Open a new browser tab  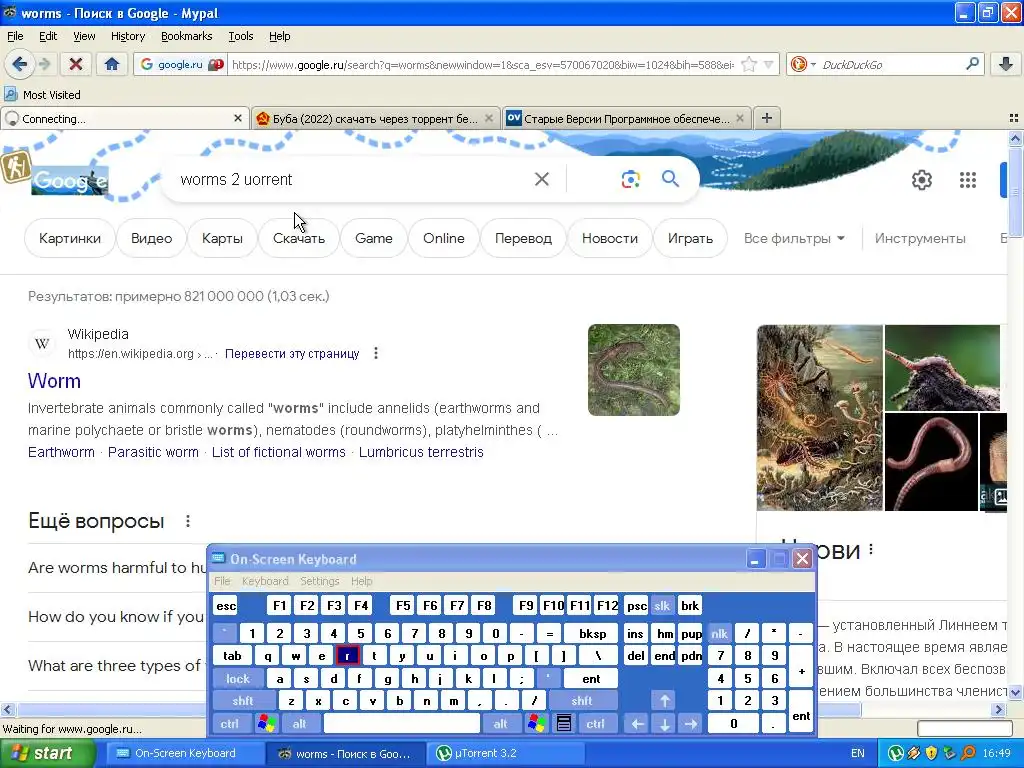point(767,118)
